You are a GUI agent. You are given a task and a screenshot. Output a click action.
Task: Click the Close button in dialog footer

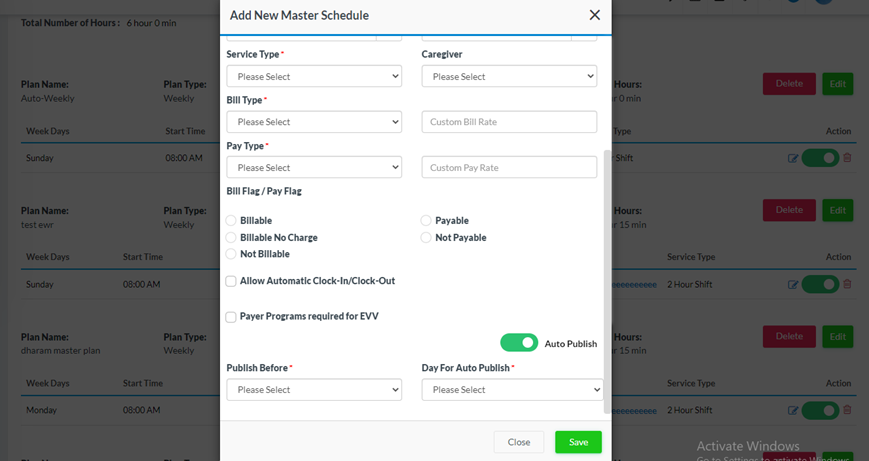click(518, 442)
